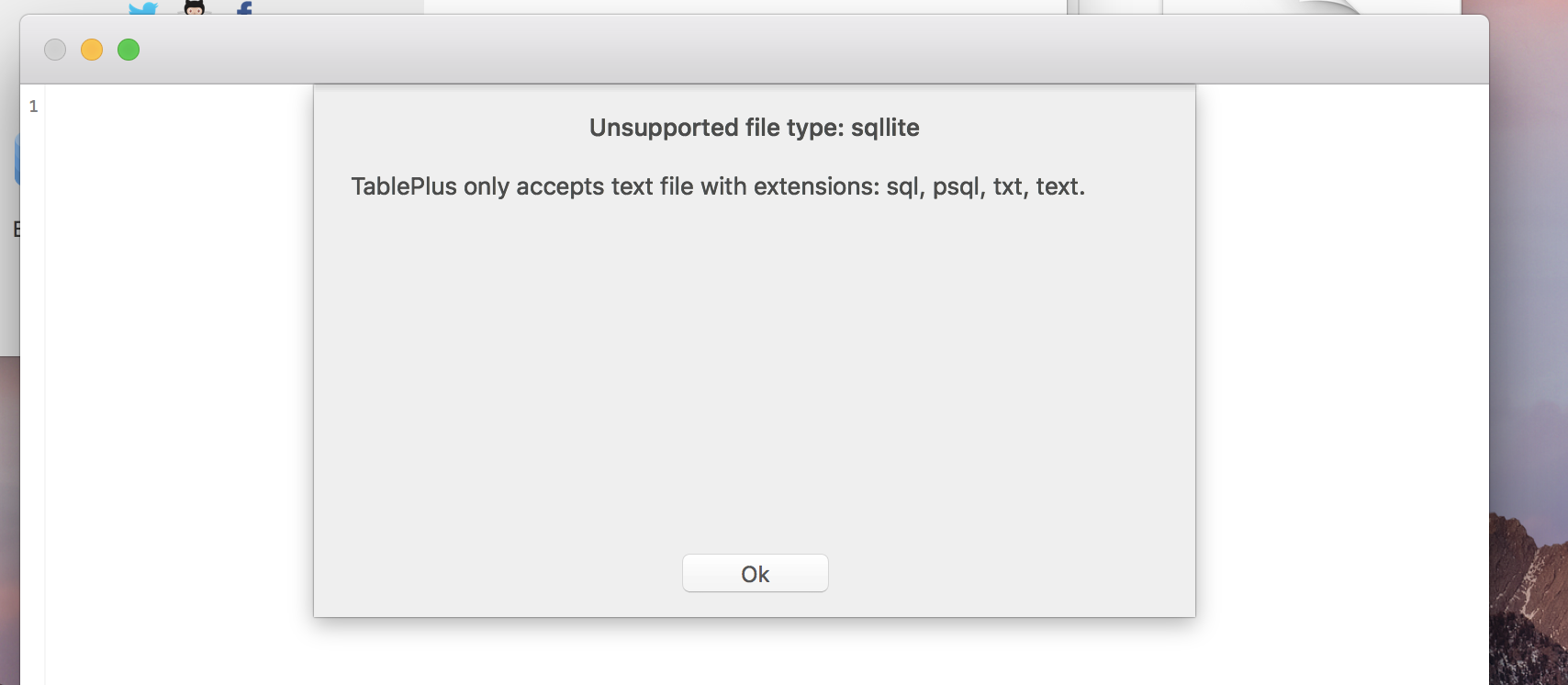This screenshot has width=1568, height=685.
Task: Click the editor gutter below line 1
Action: [x=33, y=275]
